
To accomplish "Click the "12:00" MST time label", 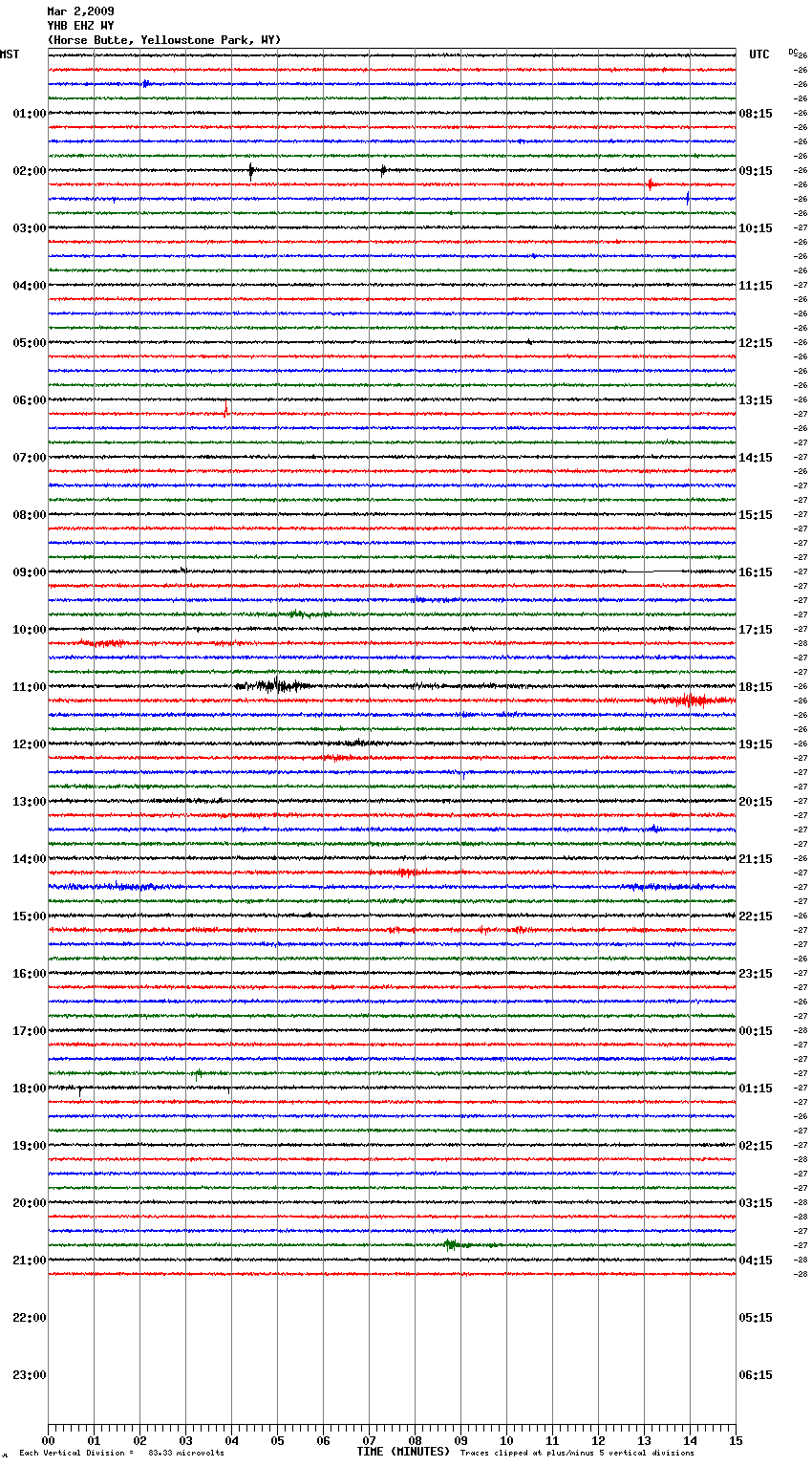I will point(30,744).
